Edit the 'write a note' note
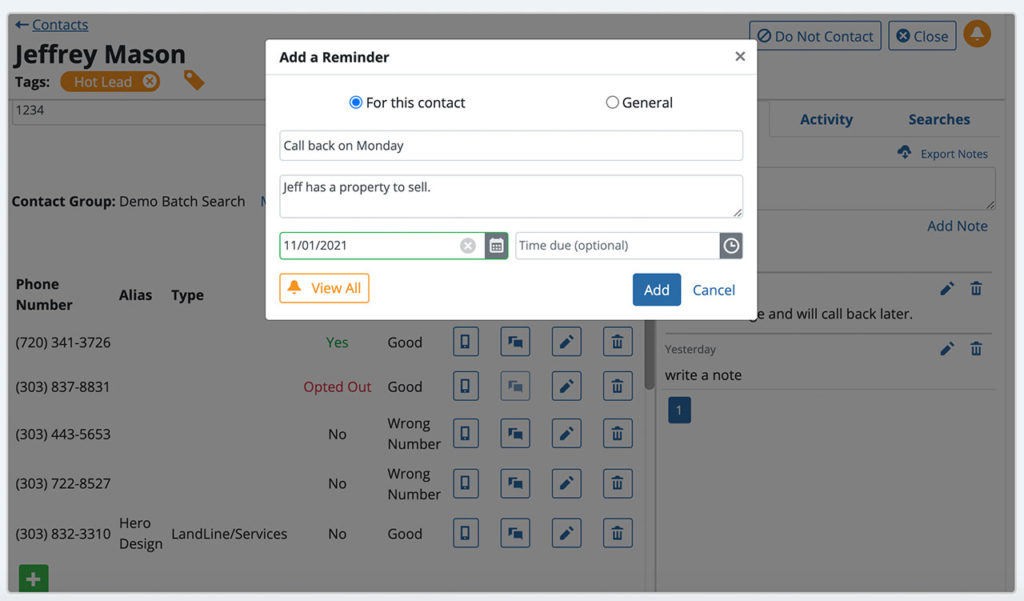 947,349
